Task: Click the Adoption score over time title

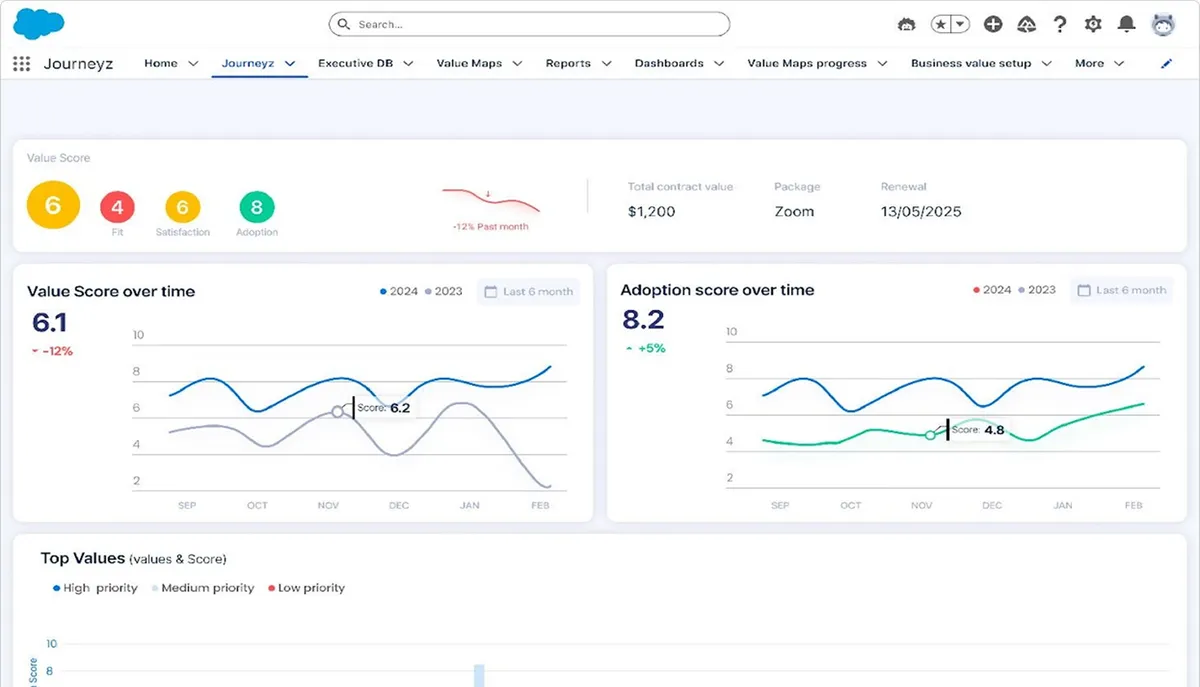Action: tap(717, 290)
